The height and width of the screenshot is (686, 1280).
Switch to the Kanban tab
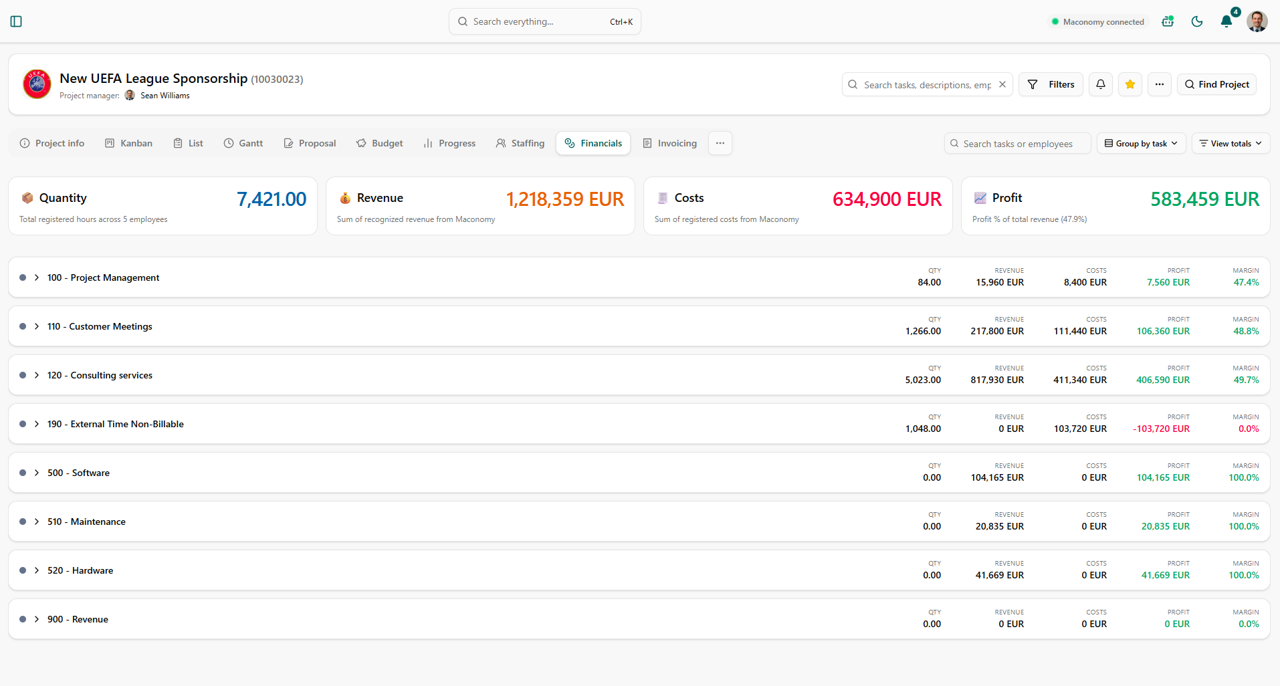point(129,143)
